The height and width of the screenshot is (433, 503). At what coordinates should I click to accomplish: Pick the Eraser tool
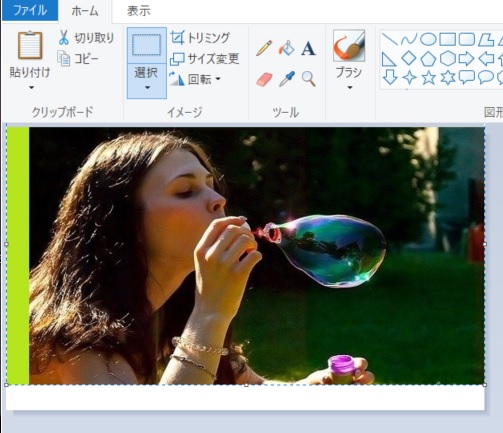pyautogui.click(x=264, y=79)
